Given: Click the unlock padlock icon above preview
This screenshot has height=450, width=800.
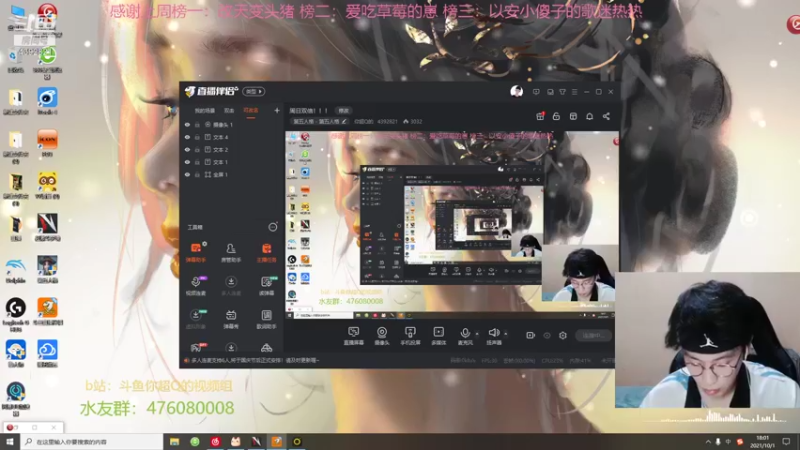Looking at the screenshot, I should pos(556,116).
